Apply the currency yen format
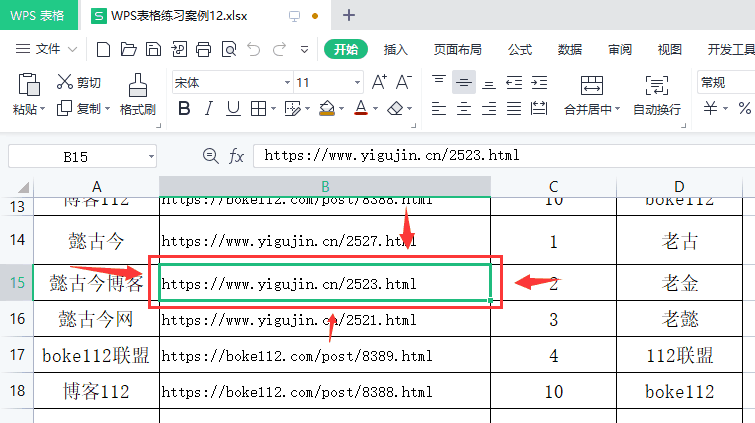Screen dimensions: 755x423 [x=710, y=108]
